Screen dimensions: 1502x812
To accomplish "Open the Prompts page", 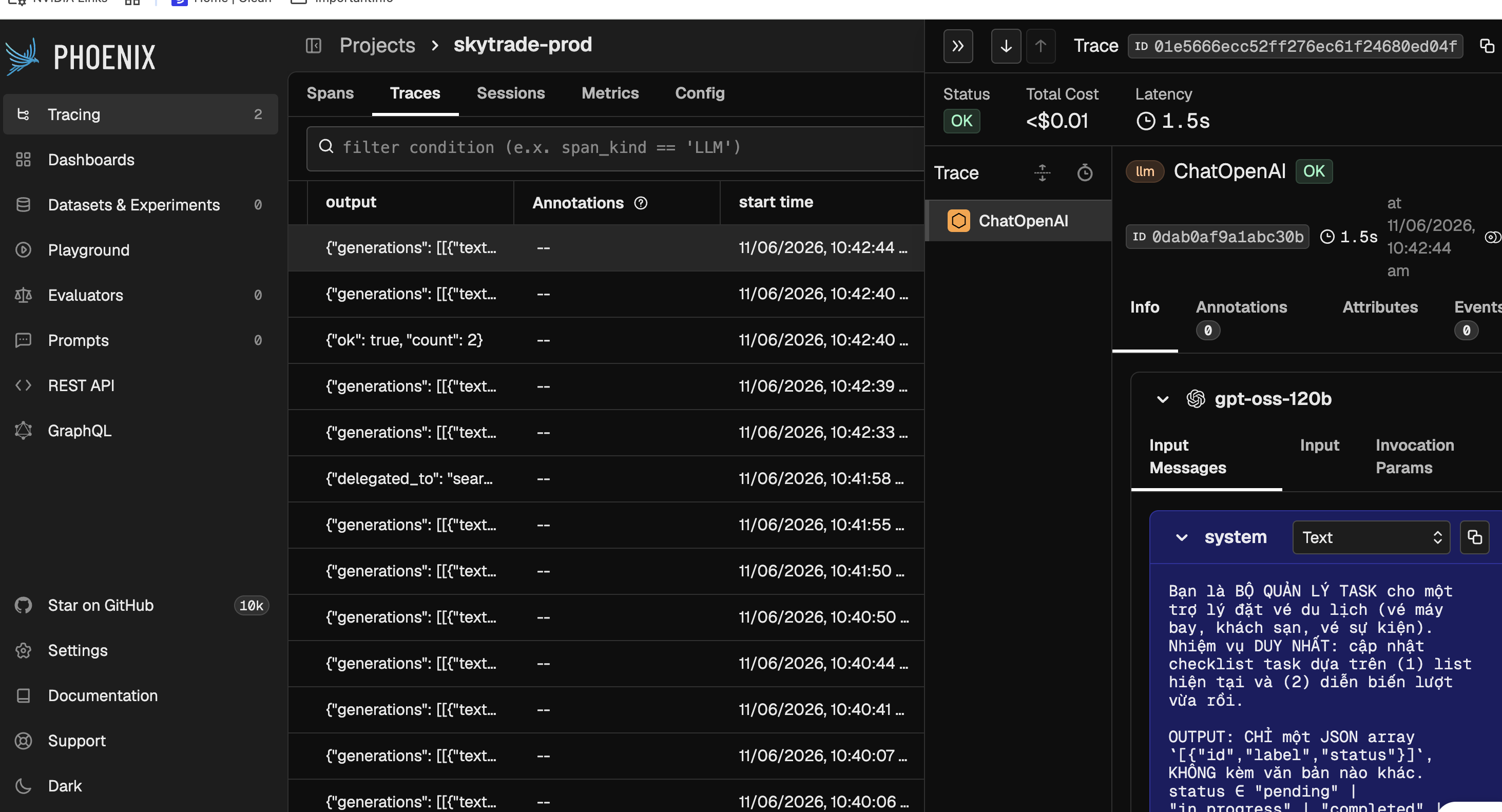I will 141,340.
